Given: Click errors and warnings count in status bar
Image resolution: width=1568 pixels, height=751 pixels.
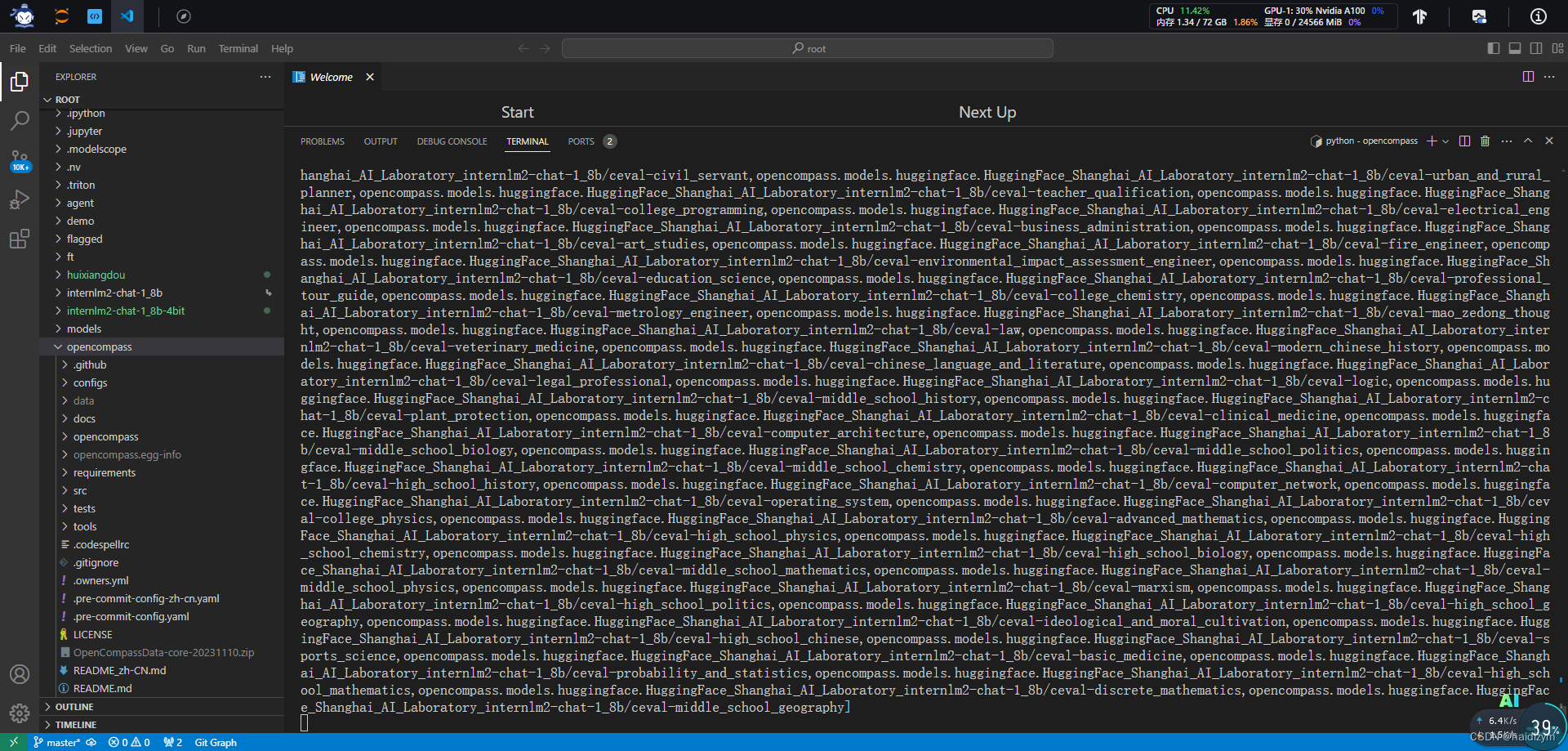Looking at the screenshot, I should [x=129, y=742].
